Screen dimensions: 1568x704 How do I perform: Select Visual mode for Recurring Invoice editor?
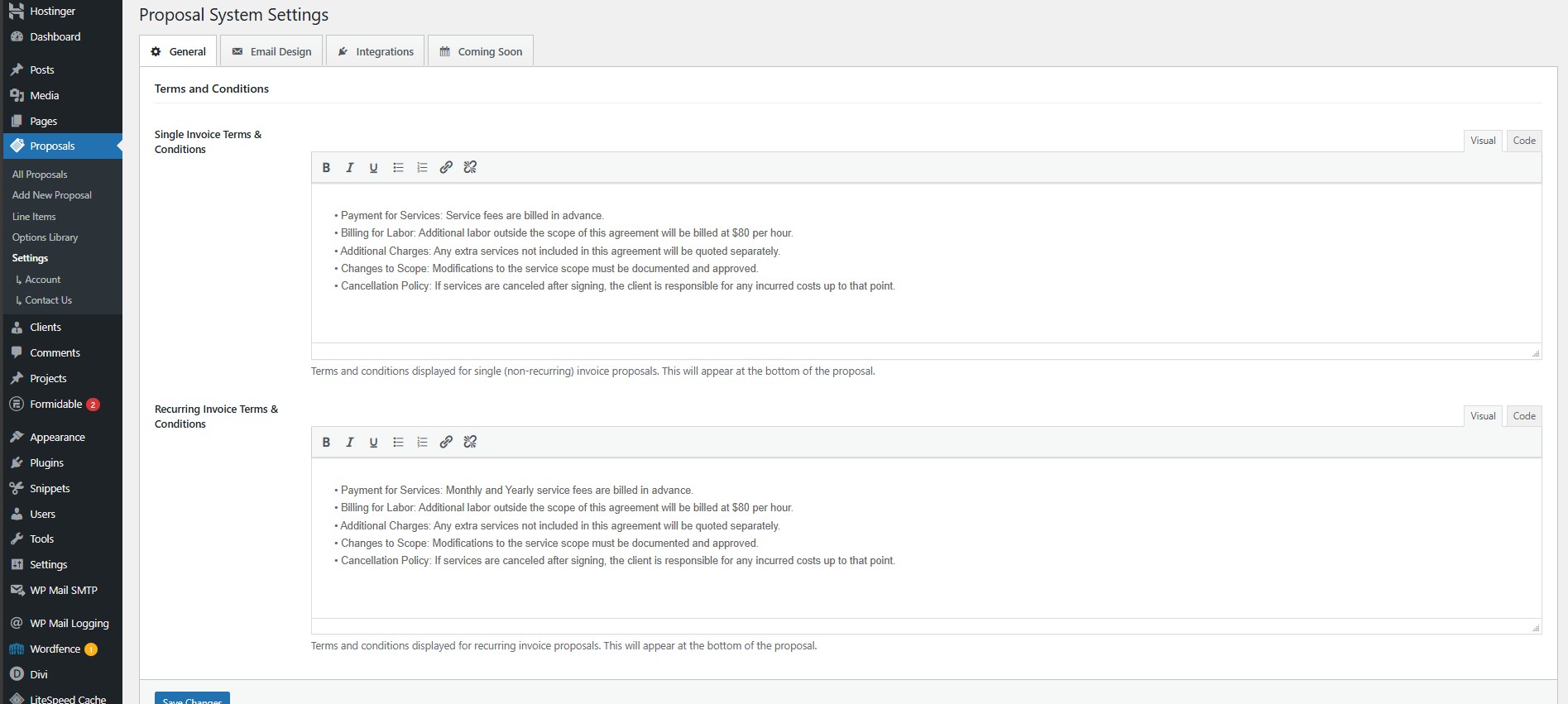point(1482,416)
